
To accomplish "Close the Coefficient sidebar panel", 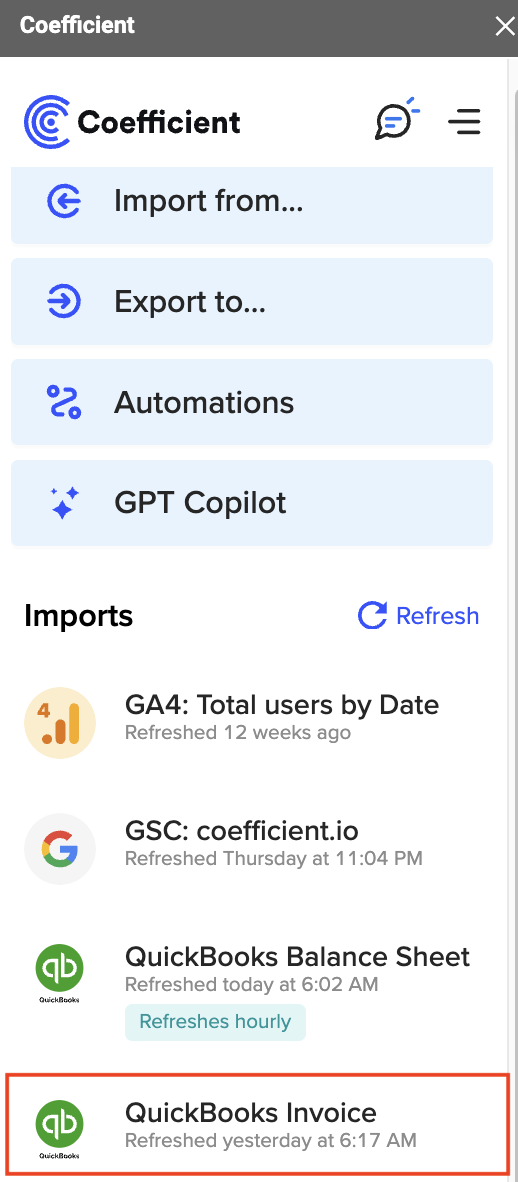I will 504,27.
